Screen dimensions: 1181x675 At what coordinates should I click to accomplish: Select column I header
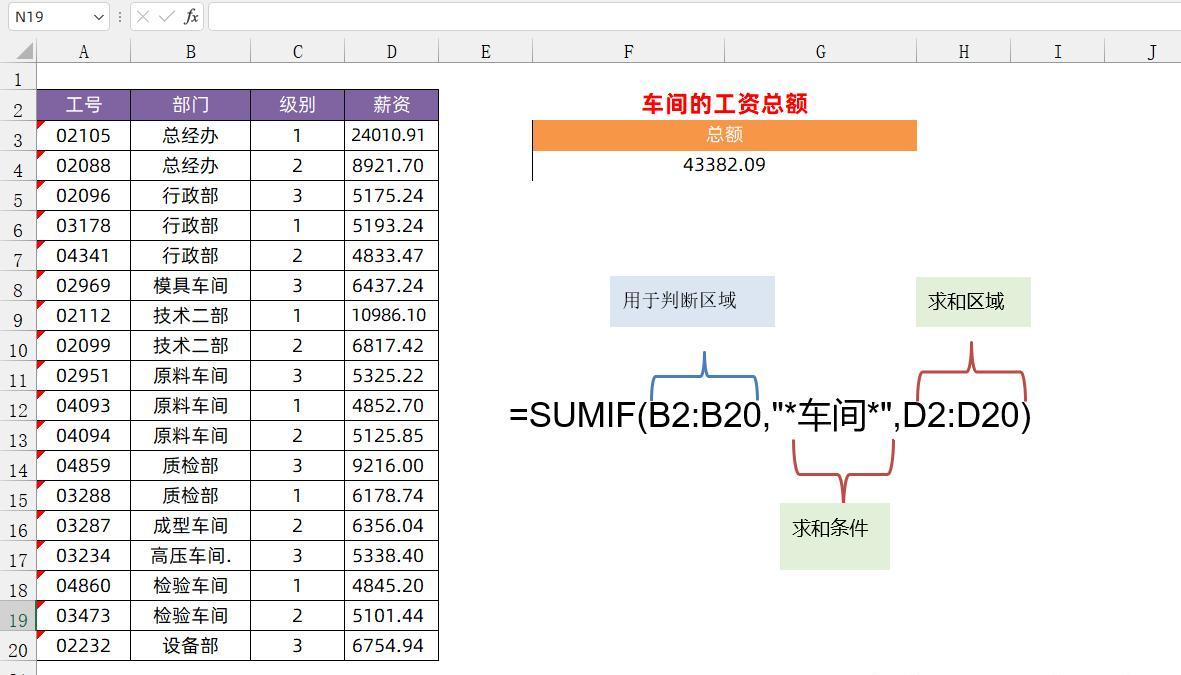1058,52
